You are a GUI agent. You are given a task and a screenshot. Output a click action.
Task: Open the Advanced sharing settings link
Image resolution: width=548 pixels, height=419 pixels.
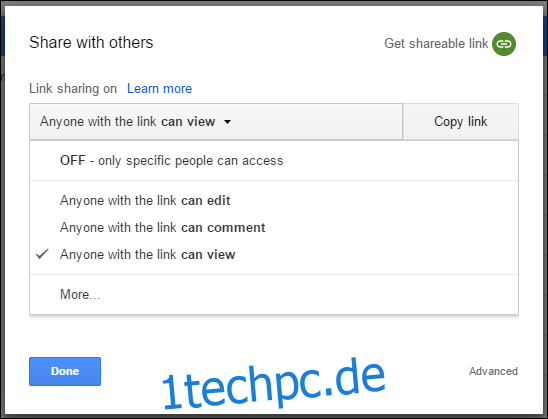[493, 371]
